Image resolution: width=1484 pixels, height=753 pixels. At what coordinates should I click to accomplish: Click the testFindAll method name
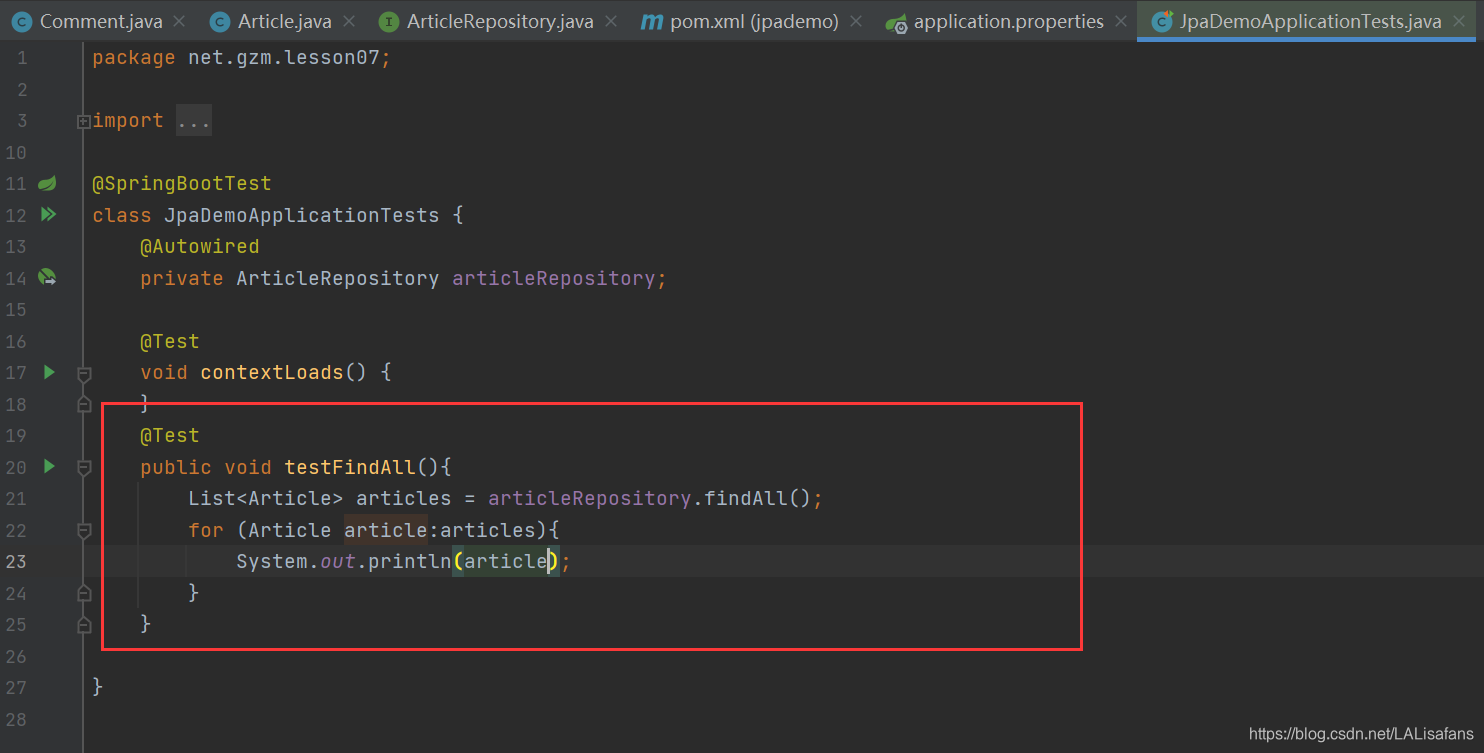click(x=350, y=467)
